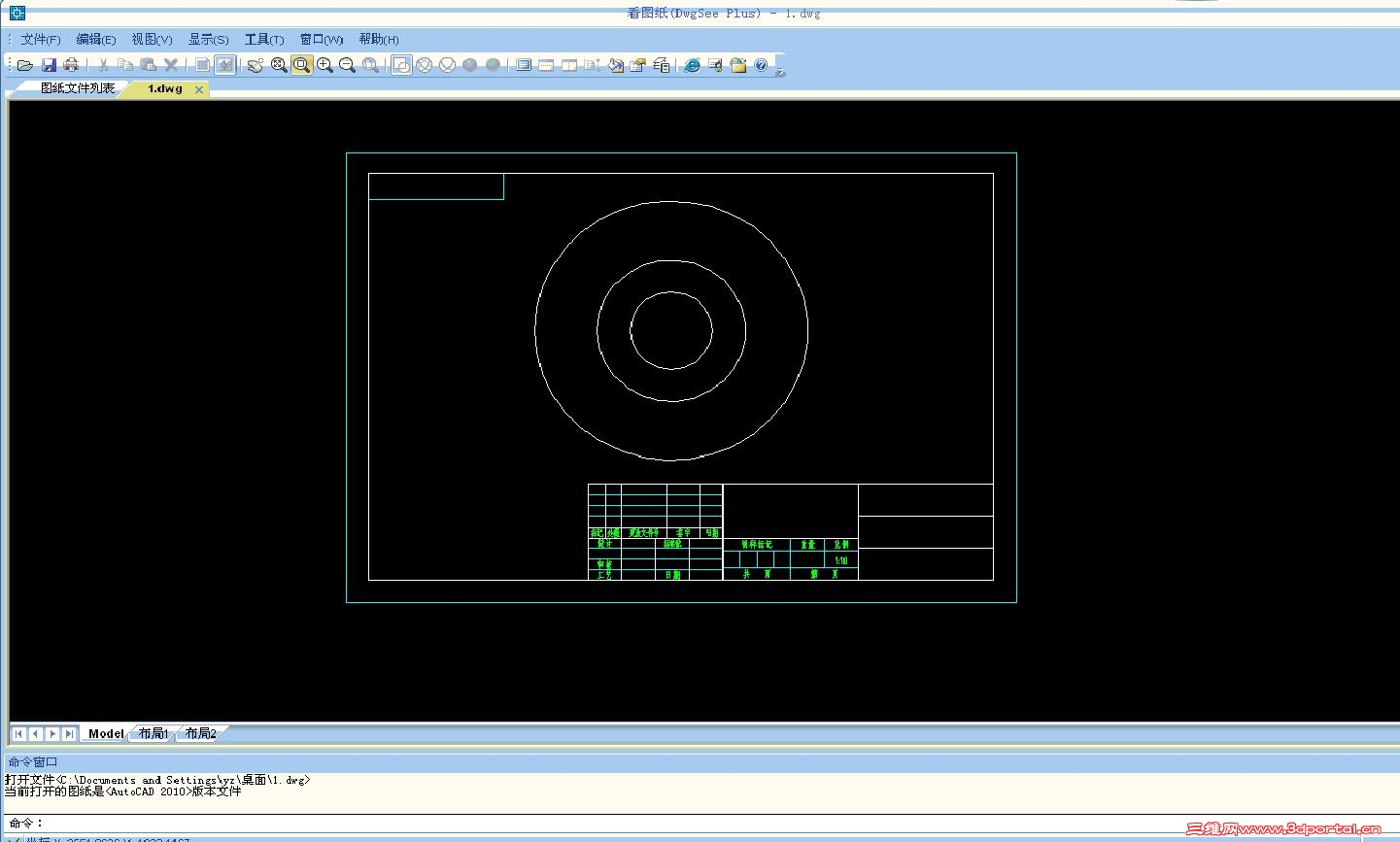Select the Pan hand tool

click(x=256, y=65)
